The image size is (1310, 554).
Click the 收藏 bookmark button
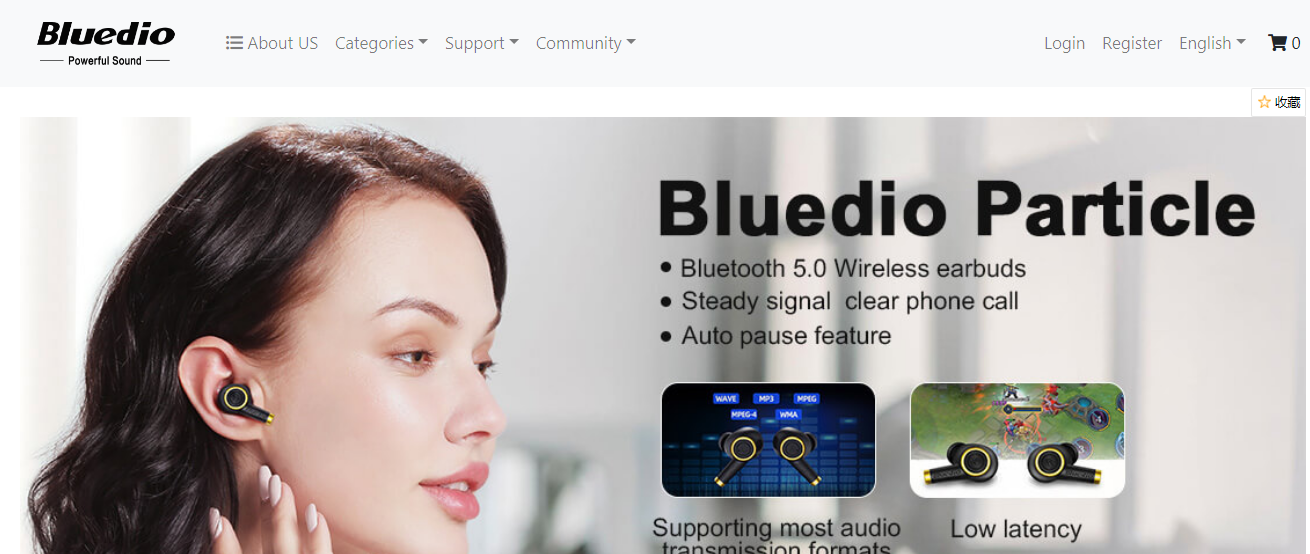point(1278,102)
